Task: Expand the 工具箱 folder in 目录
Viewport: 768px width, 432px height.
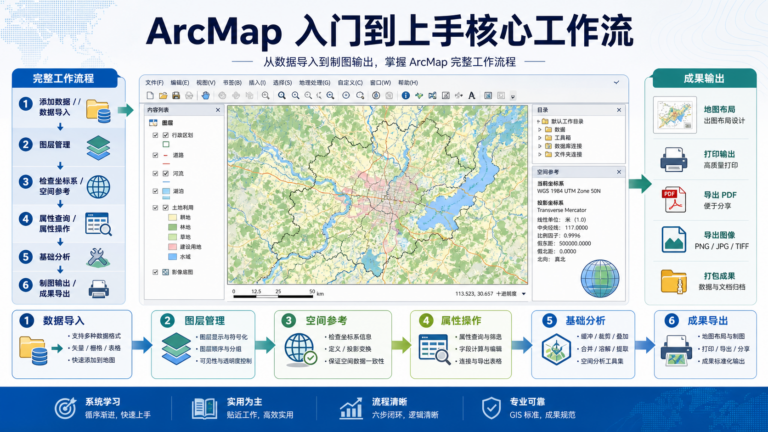Action: [x=540, y=138]
